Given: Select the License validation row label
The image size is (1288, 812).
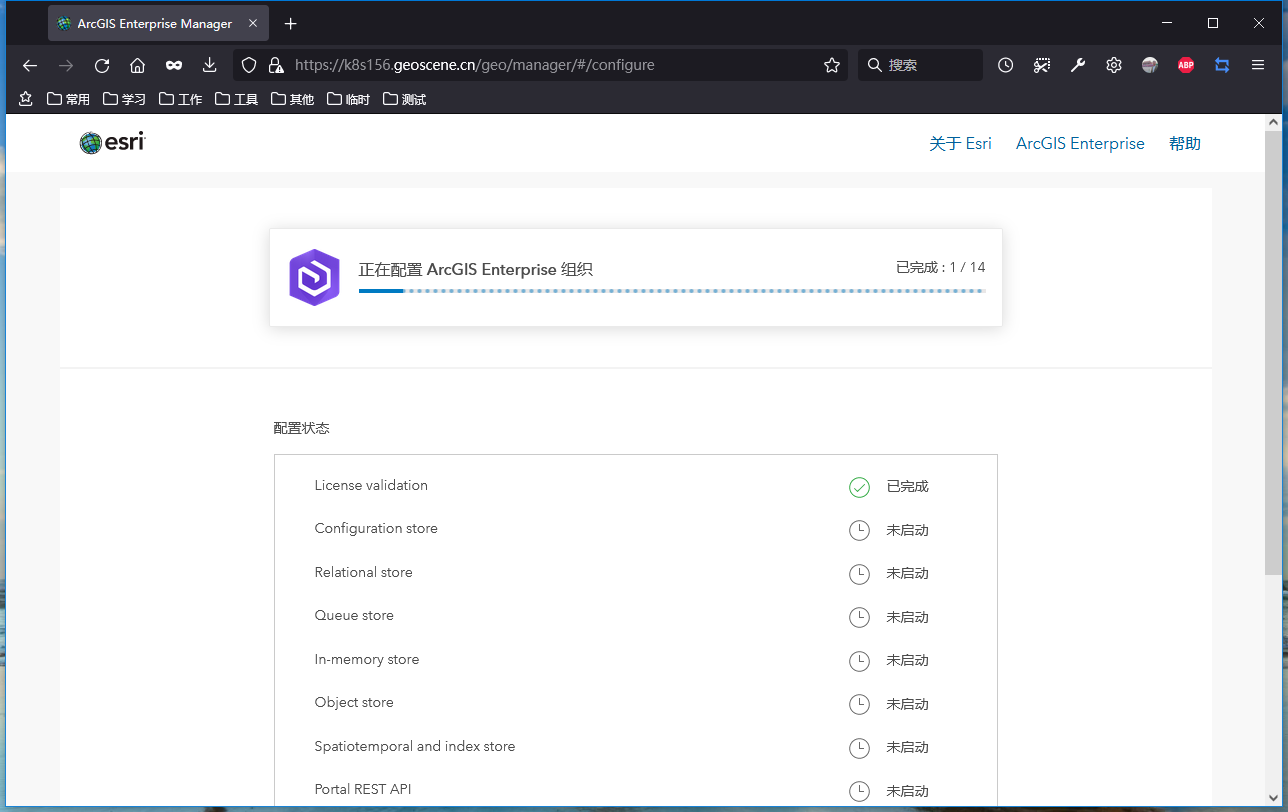Looking at the screenshot, I should (x=371, y=485).
